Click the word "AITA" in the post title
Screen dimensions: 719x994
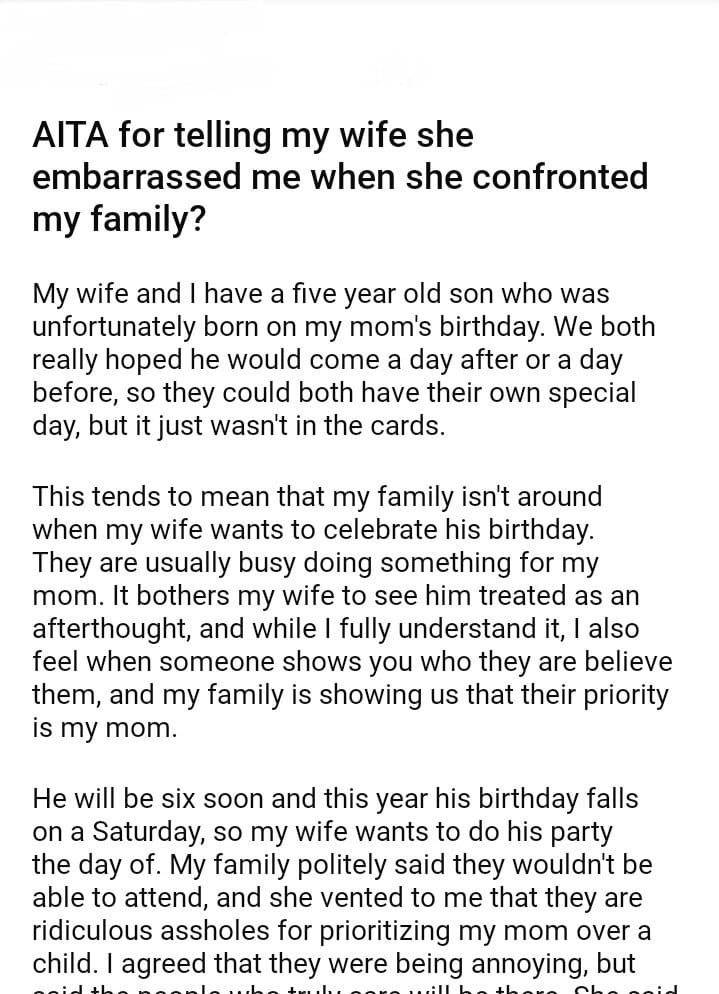coord(68,135)
